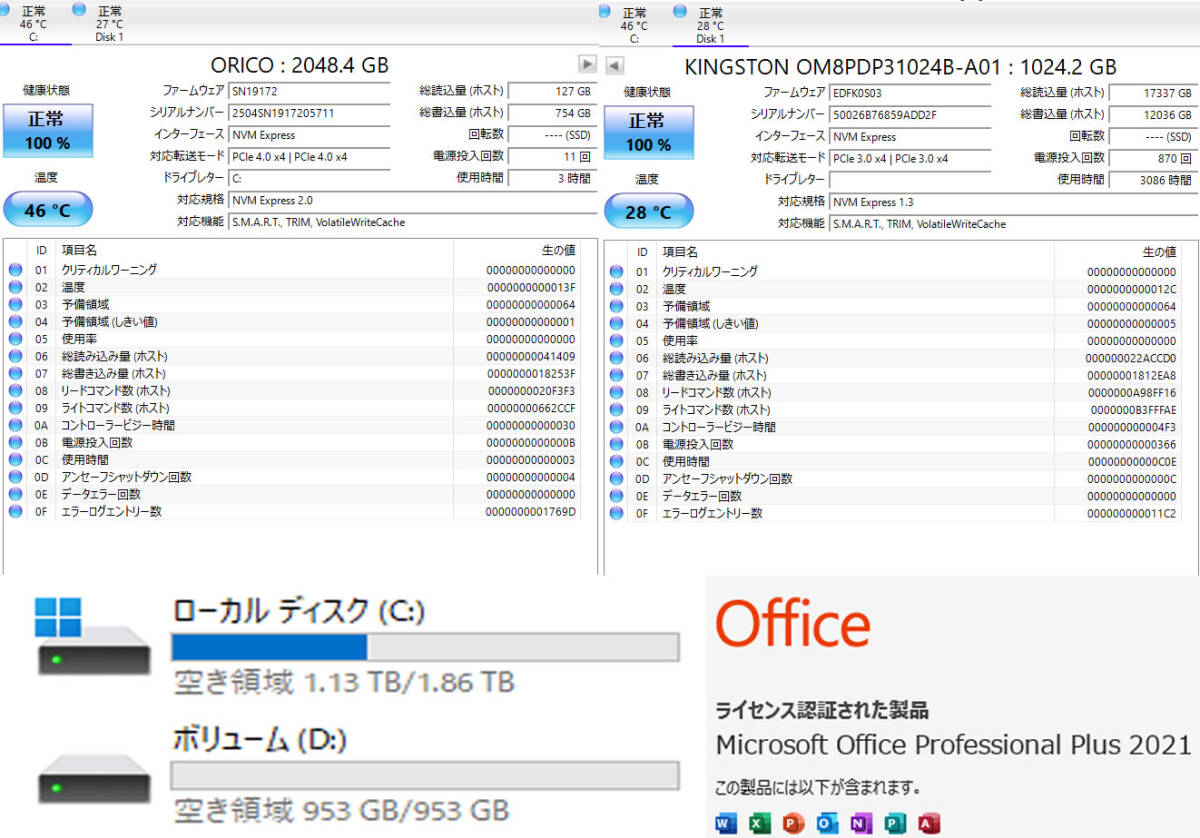
Task: Click the PCIe 4.0 x4 transfer mode field
Action: tap(309, 157)
